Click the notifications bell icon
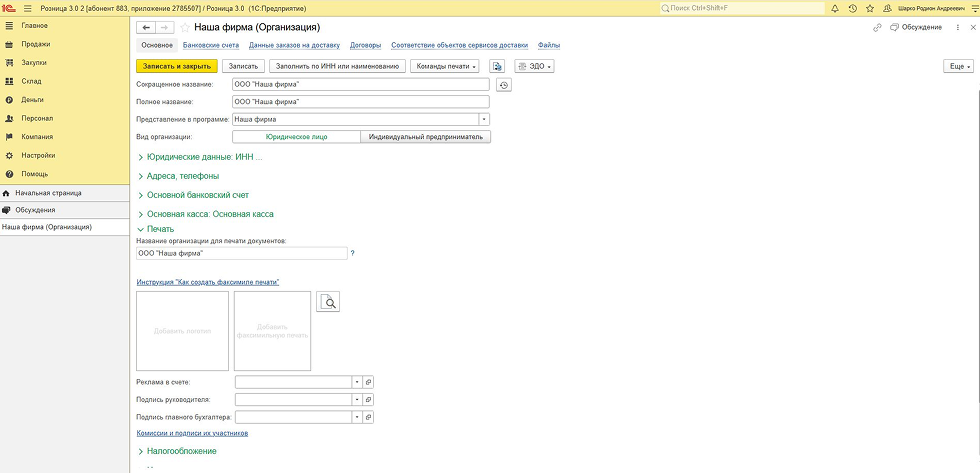Screen dimensions: 980x473 tap(835, 8)
